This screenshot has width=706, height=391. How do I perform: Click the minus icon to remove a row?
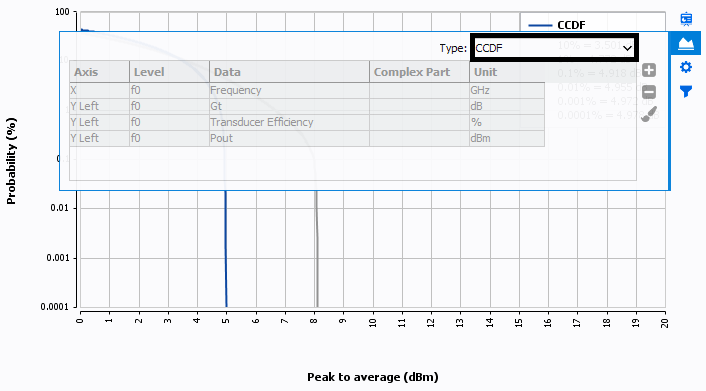tap(649, 92)
